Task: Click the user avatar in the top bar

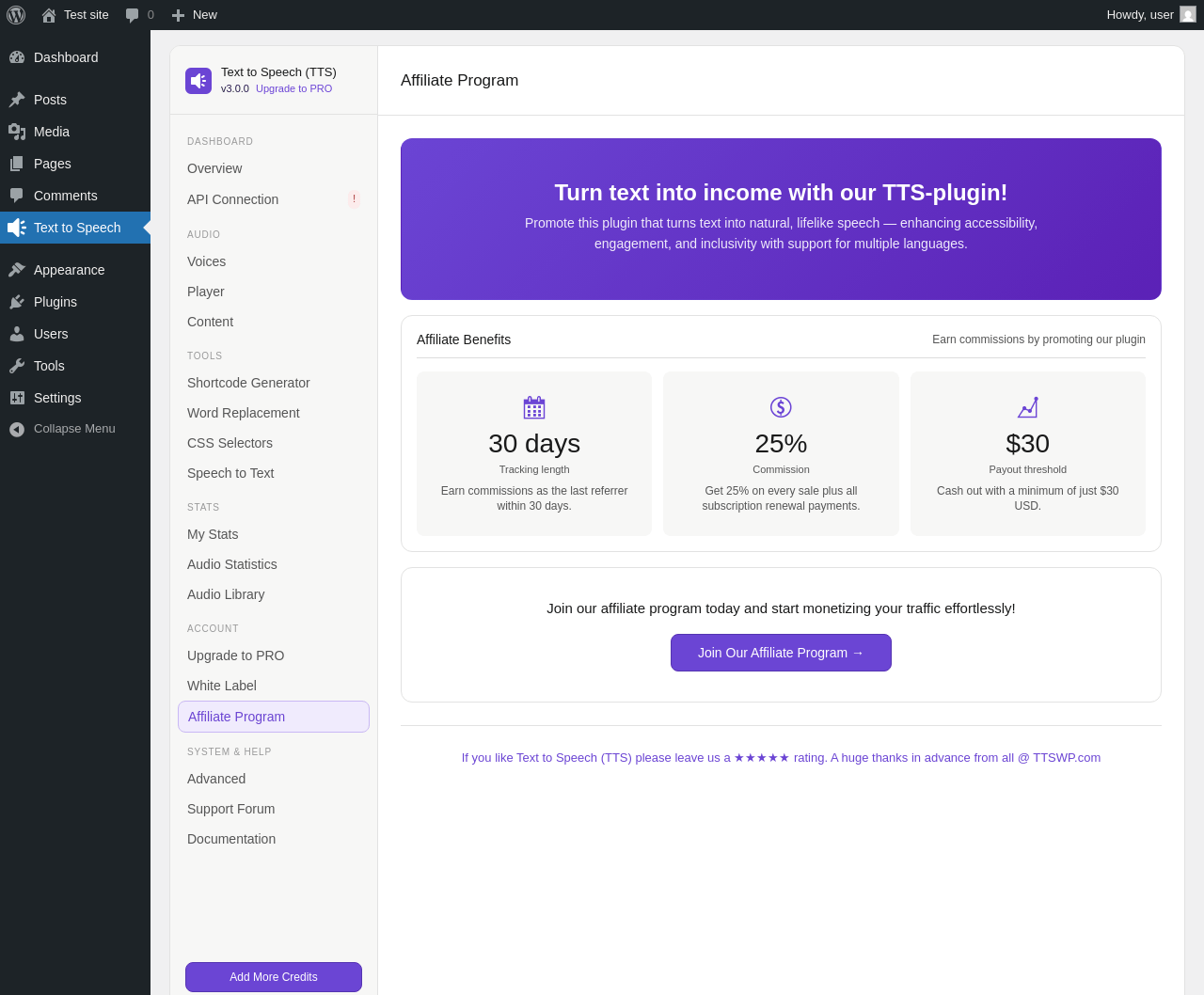Action: tap(1188, 15)
